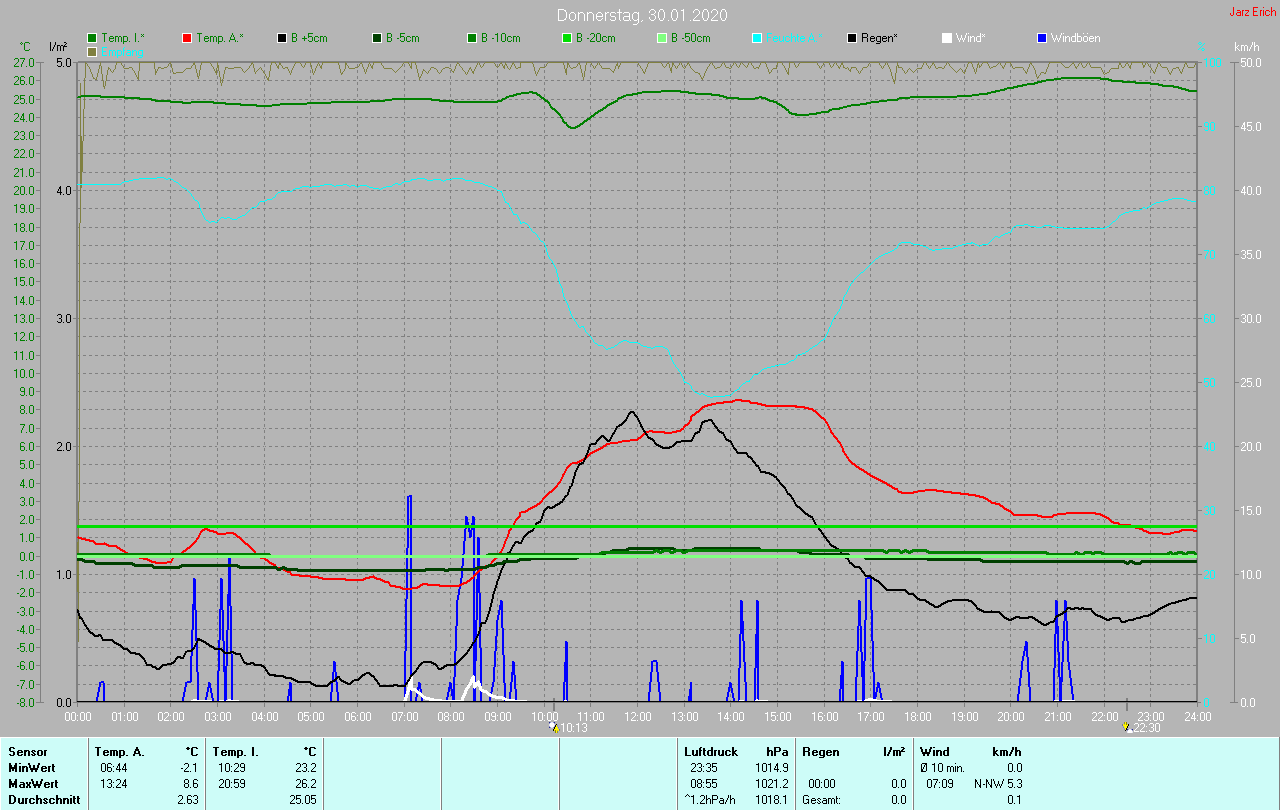Click the light green B -50cm square

662,38
